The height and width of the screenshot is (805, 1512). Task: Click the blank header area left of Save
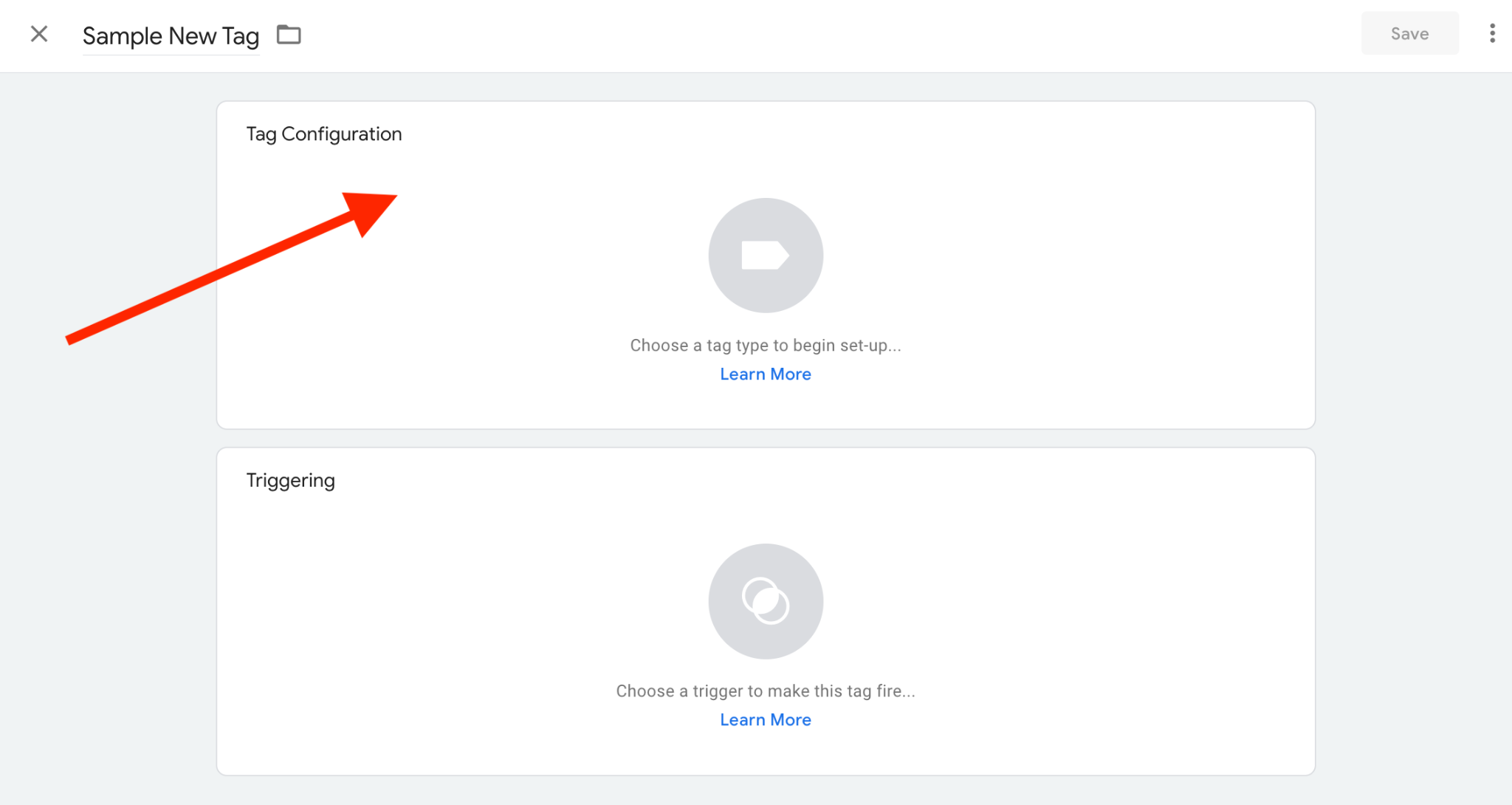click(812, 35)
